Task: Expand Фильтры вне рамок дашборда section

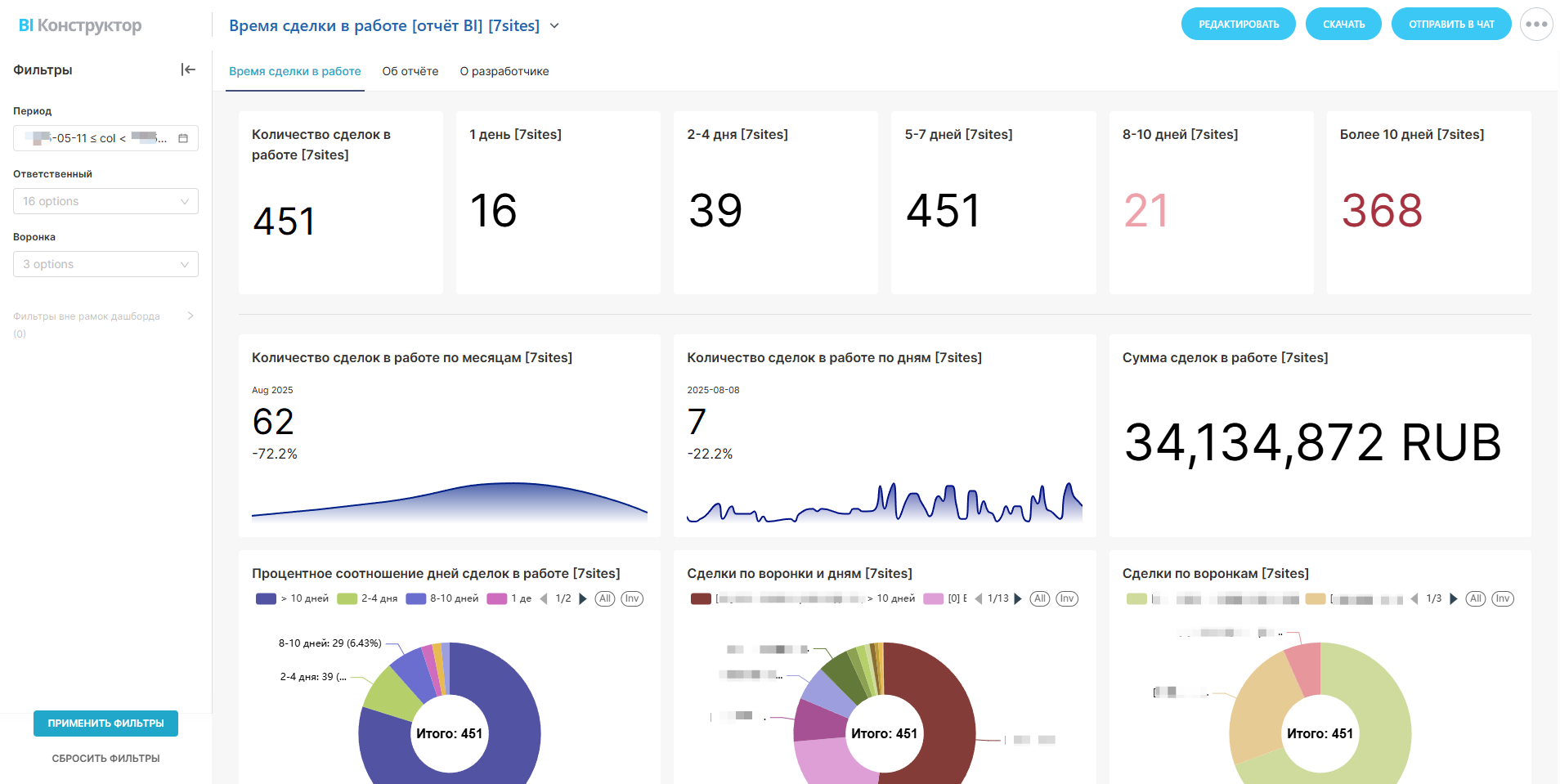Action: coord(190,316)
